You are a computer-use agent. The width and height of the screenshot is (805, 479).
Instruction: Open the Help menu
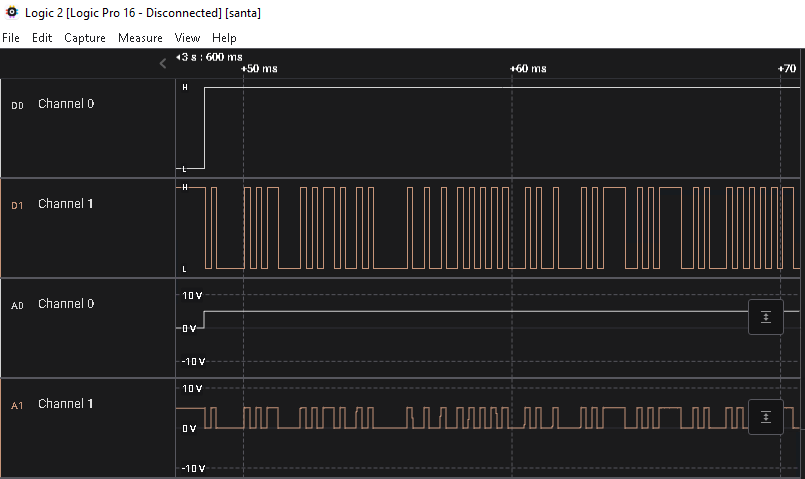[224, 38]
